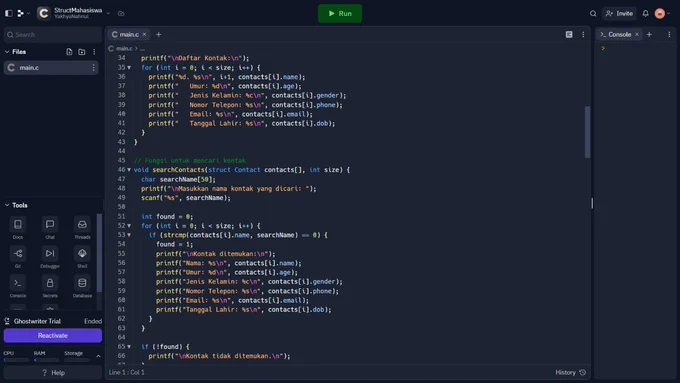Screen dimensions: 680x383
Task: Collapse the Tools section
Action: click(x=7, y=205)
